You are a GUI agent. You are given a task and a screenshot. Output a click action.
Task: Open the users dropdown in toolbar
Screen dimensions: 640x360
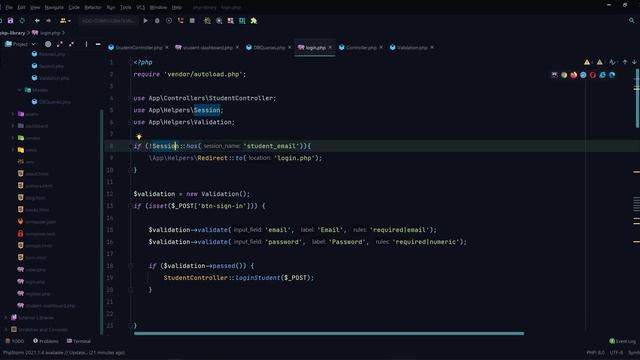[x=65, y=20]
